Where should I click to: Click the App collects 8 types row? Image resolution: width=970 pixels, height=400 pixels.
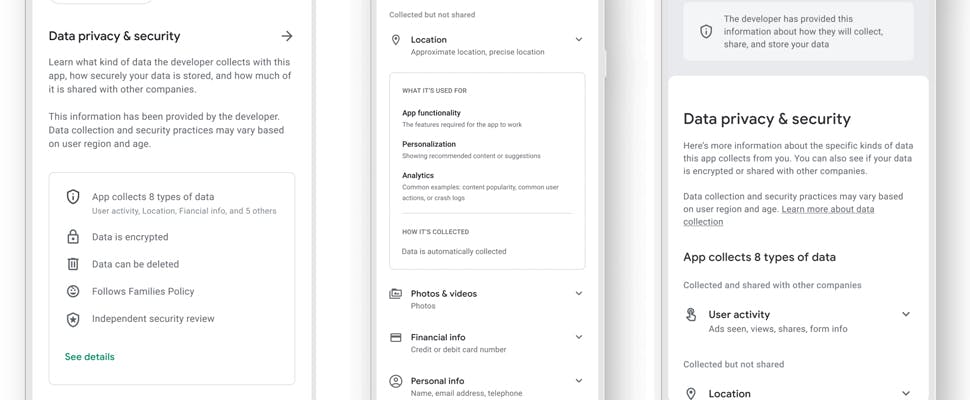(172, 203)
